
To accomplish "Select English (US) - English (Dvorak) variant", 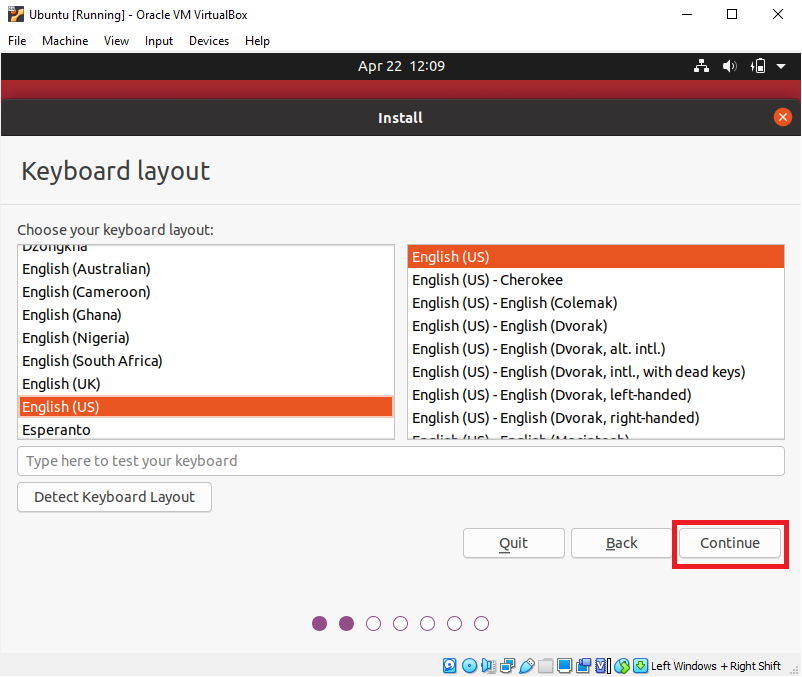I will click(596, 326).
